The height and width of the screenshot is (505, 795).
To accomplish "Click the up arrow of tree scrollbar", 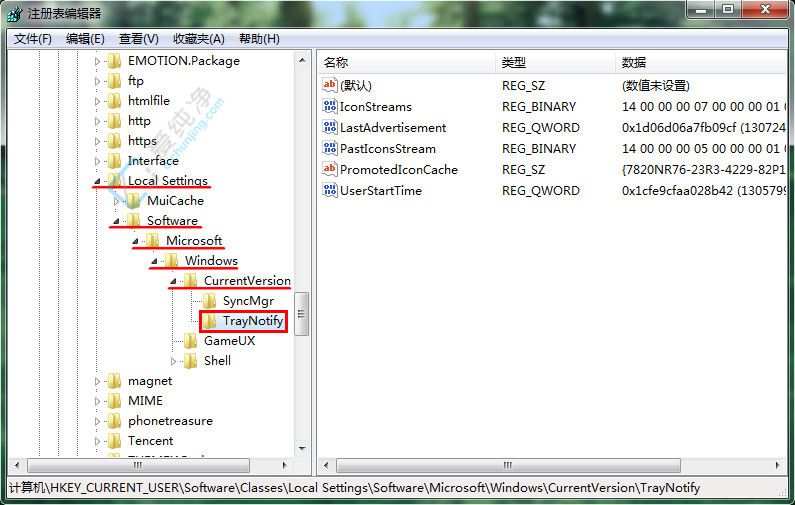I will 302,61.
